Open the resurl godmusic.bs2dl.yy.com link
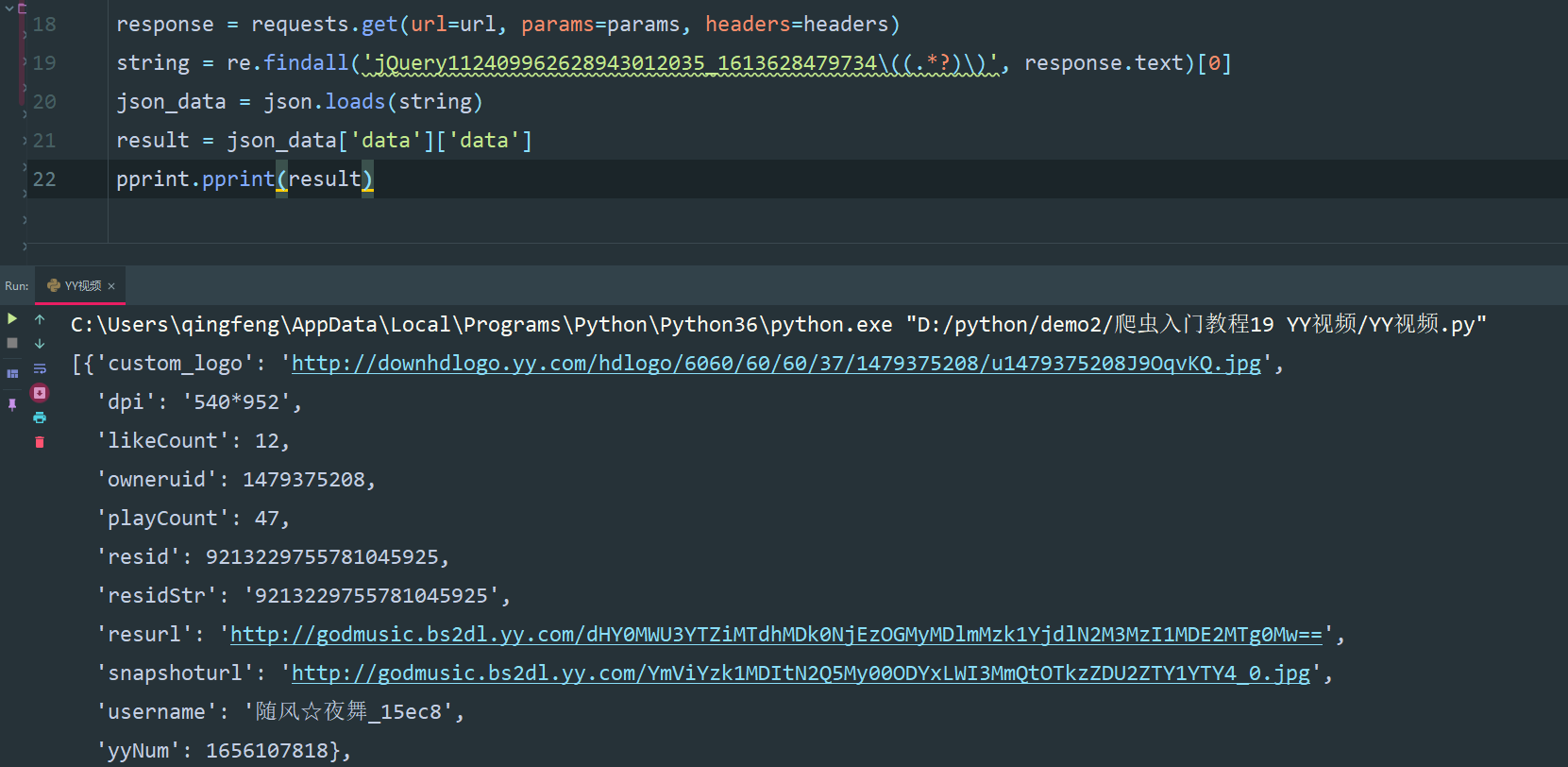1568x767 pixels. [776, 635]
